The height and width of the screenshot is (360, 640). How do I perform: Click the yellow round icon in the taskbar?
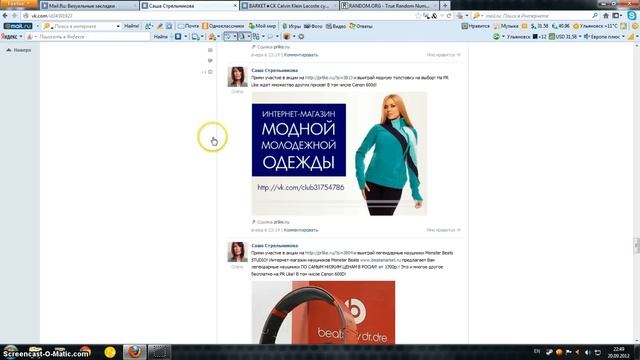coord(110,352)
